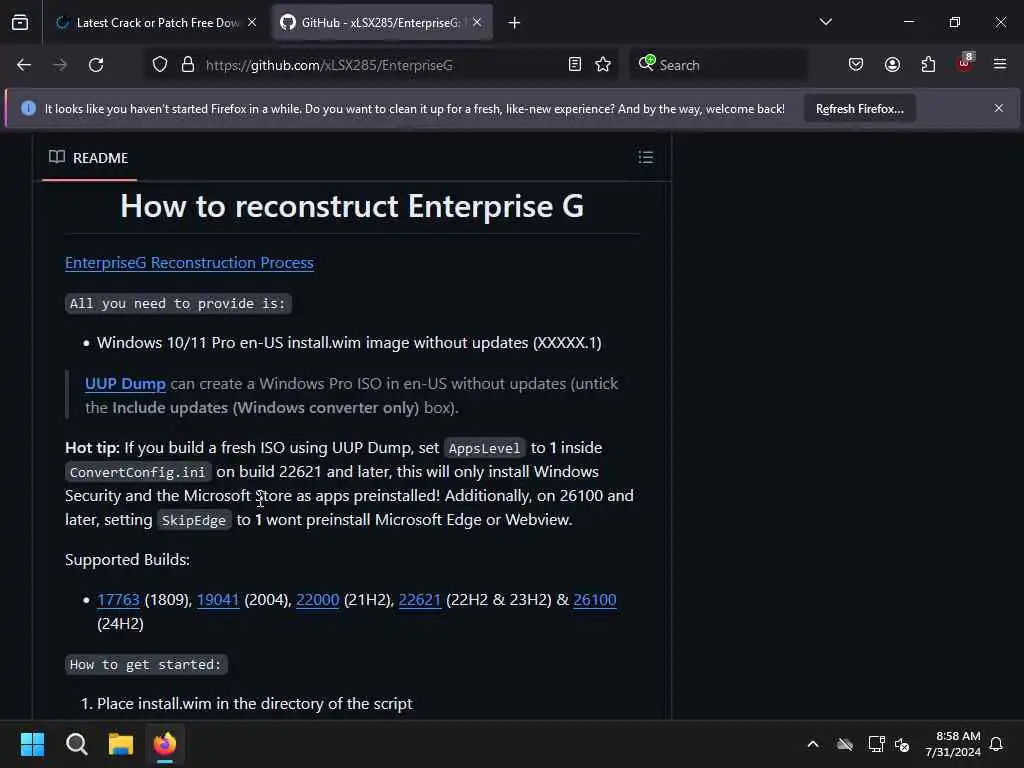Click the 'How to reconstruct Enterprise G' heading

tap(352, 206)
